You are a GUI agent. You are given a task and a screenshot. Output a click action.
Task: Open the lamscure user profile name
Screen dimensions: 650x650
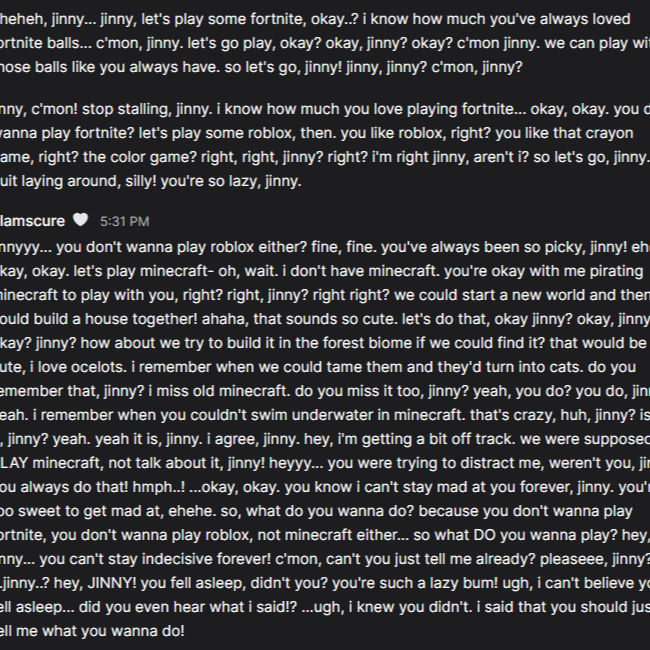34,220
